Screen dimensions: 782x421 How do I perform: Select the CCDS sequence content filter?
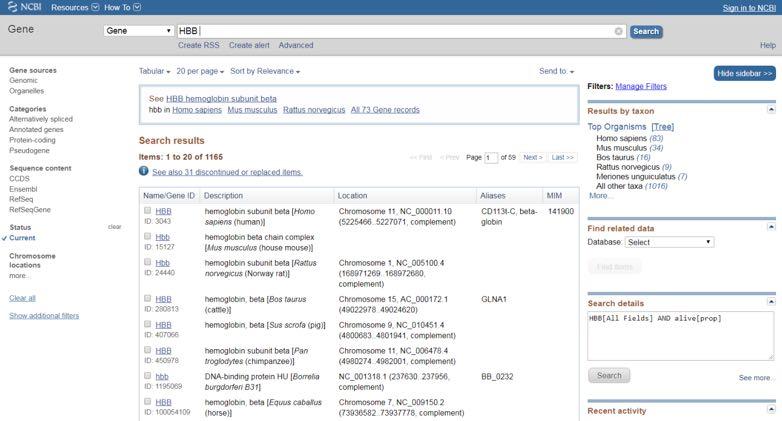[19, 179]
